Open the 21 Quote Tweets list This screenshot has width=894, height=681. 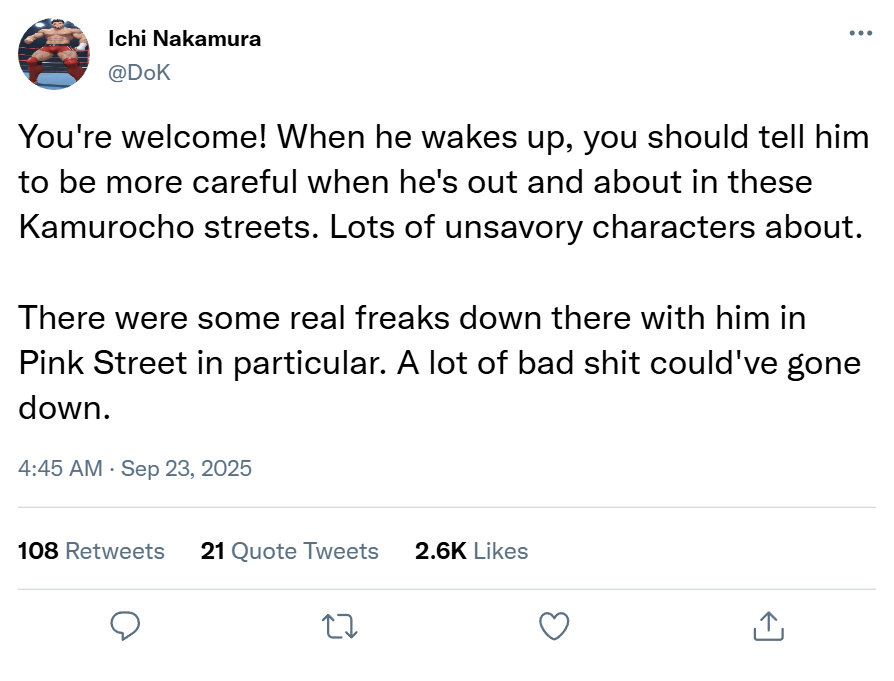(x=290, y=550)
